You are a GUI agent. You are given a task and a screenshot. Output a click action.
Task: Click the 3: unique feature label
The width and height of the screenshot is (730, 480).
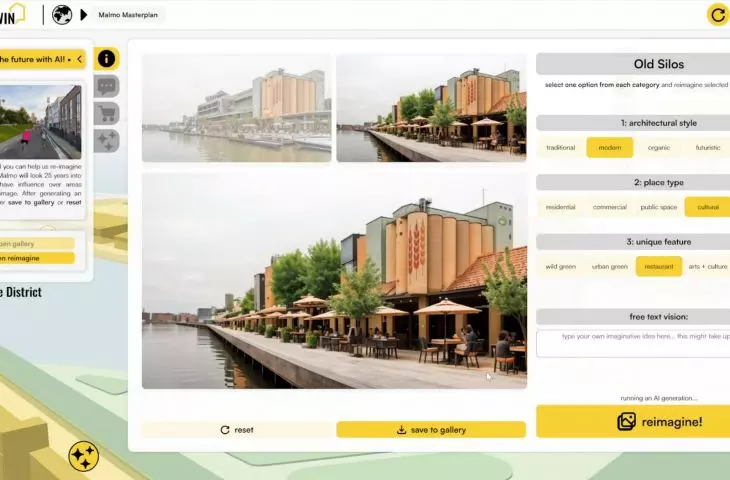pyautogui.click(x=658, y=242)
